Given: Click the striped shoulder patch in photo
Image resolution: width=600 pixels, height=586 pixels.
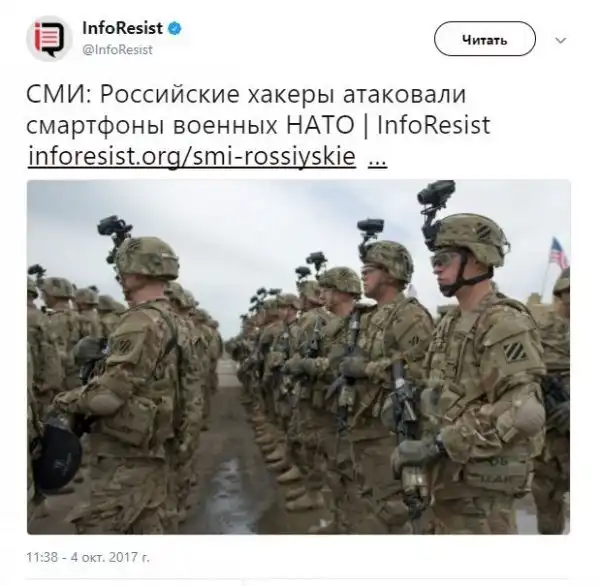Looking at the screenshot, I should point(515,352).
